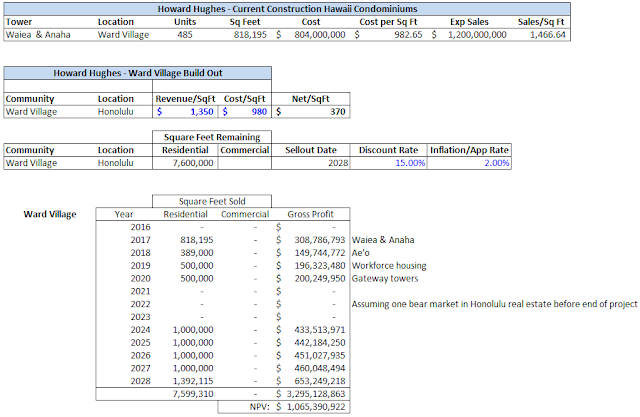
Task: Select the 'Workforce housing' note
Action: (389, 266)
